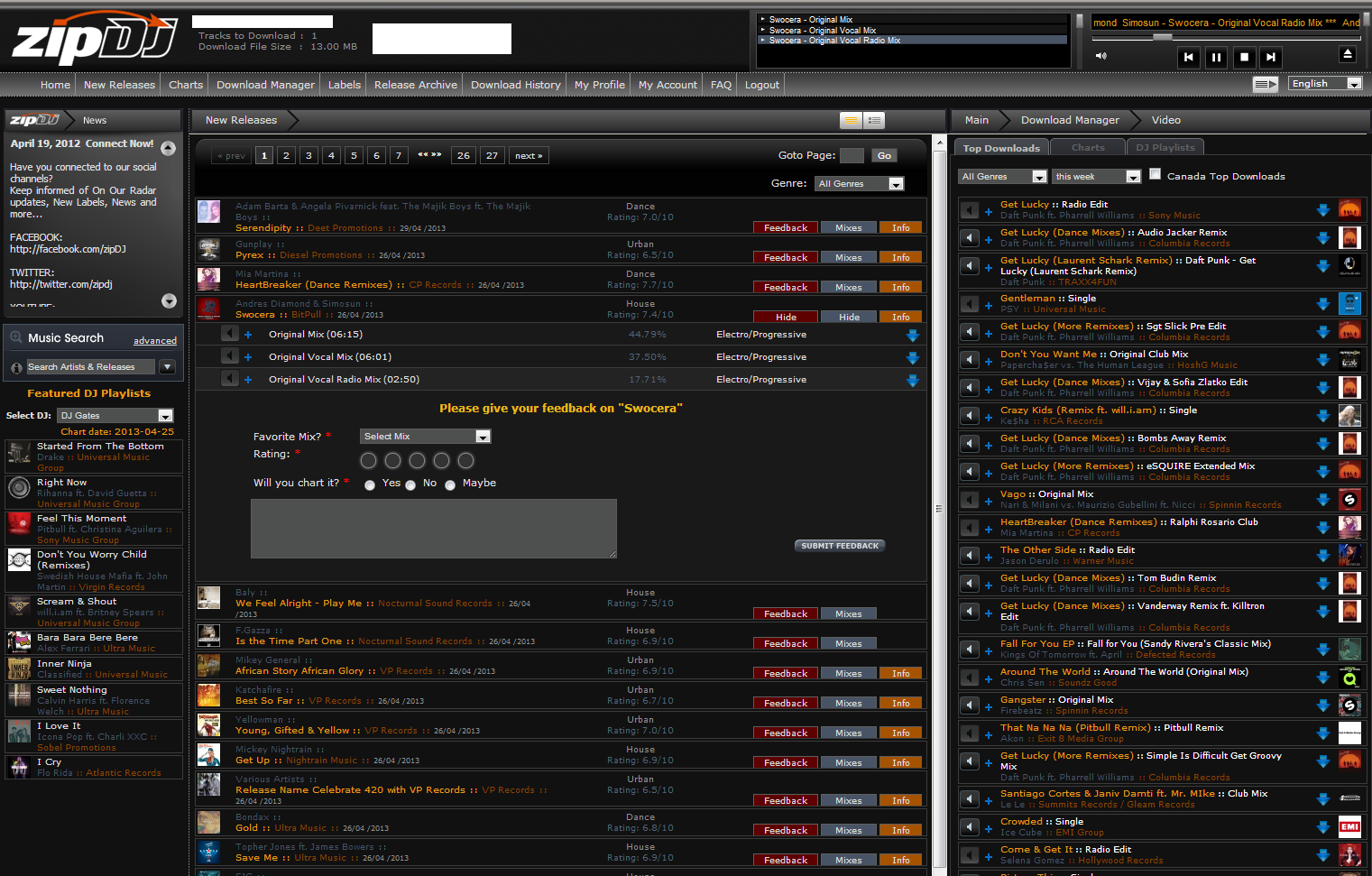Switch New Releases to grid view icon
This screenshot has height=876, width=1372.
[x=851, y=120]
